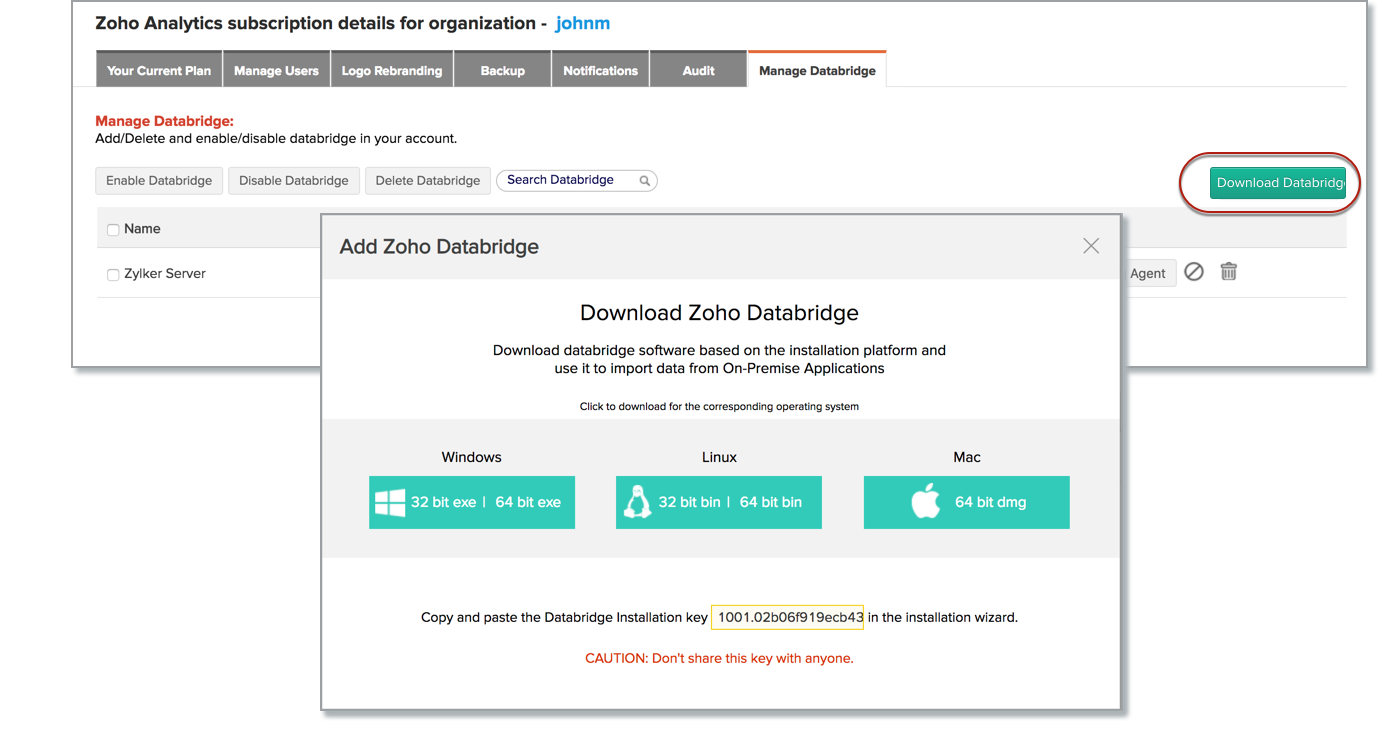Download the Windows 32 bit exe
Screen dimensions: 1396x741
(x=443, y=502)
